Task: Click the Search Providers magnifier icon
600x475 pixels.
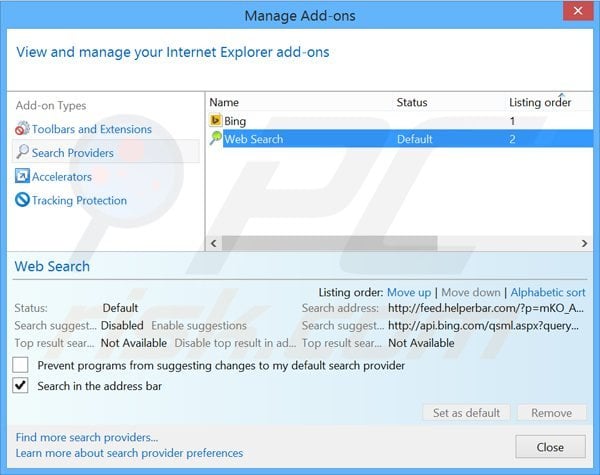Action: coord(22,152)
